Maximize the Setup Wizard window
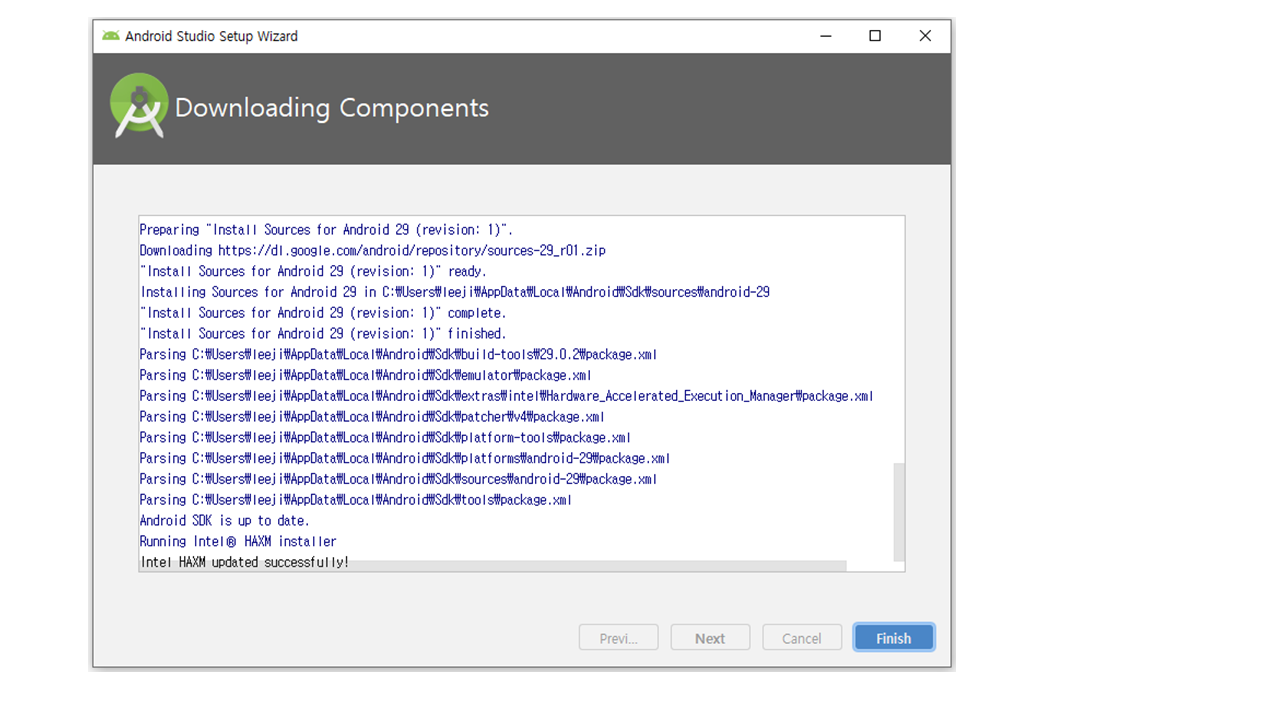 875,36
